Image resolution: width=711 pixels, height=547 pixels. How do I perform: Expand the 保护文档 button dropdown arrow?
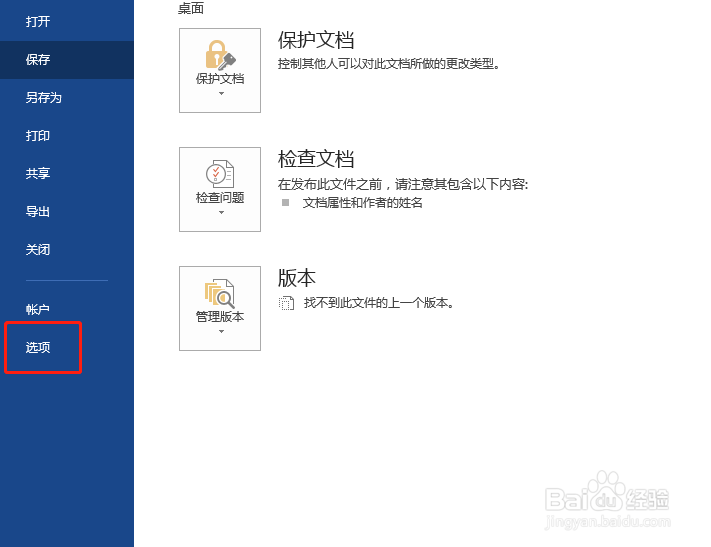[221, 93]
